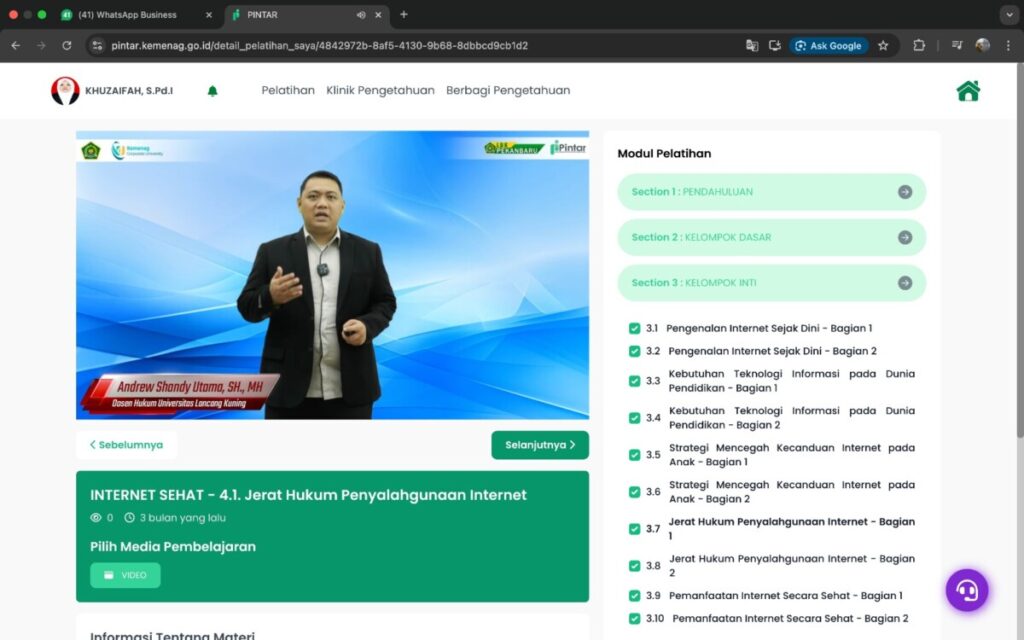Viewport: 1024px width, 640px height.
Task: Open the purple headset support chat
Action: (966, 590)
